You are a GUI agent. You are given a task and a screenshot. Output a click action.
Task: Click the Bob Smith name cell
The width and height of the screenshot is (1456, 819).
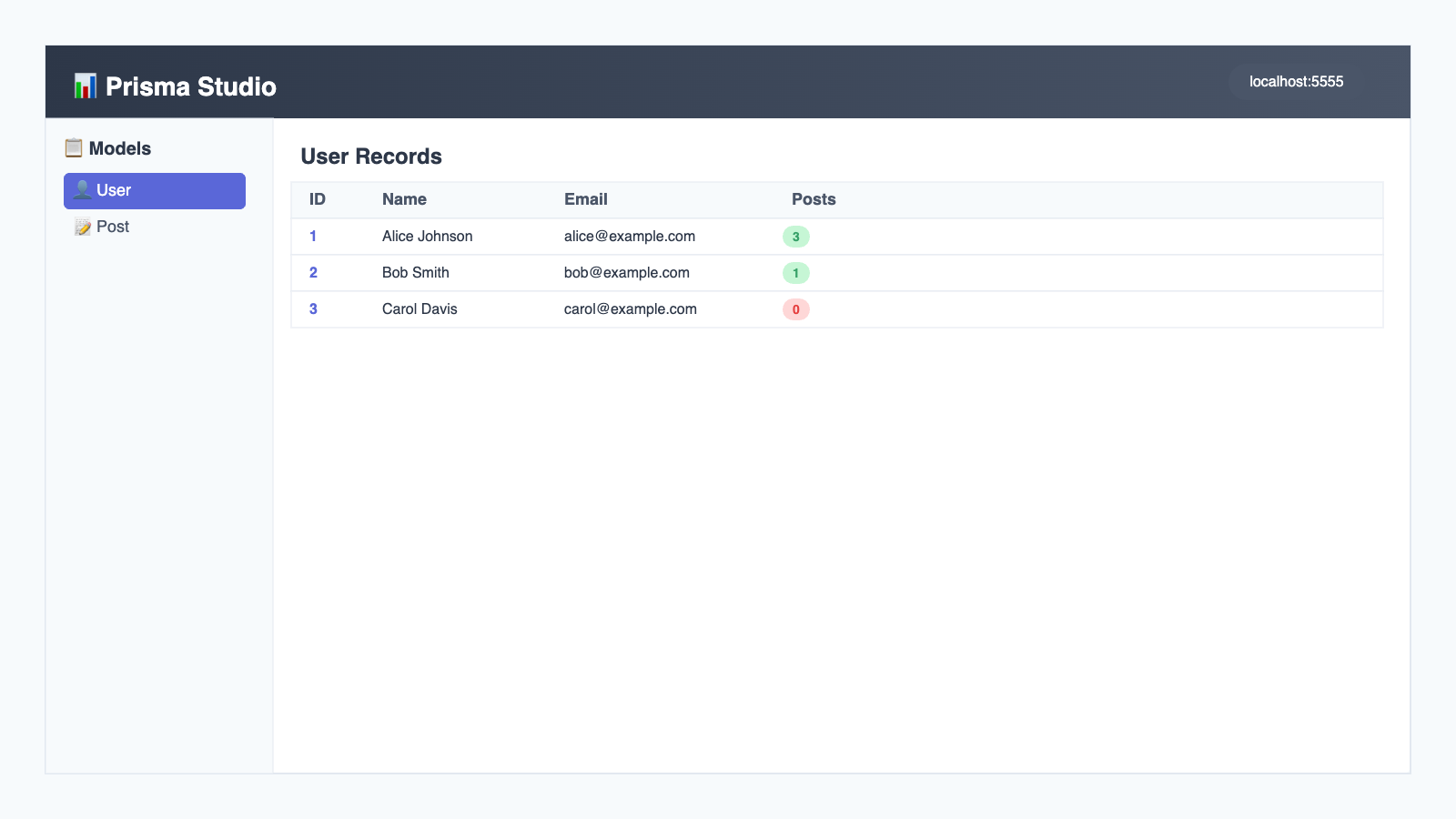coord(416,273)
